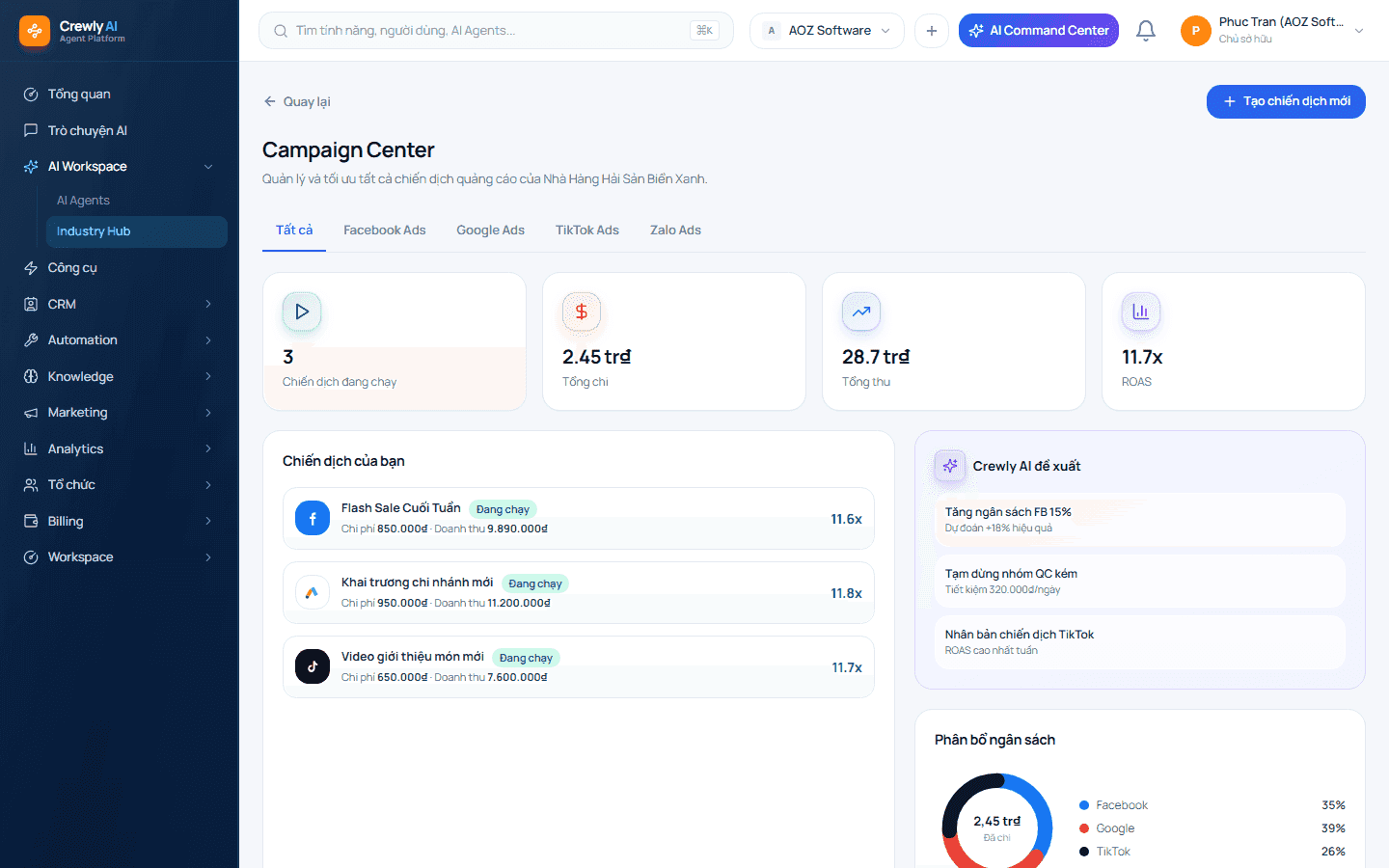The image size is (1389, 868).
Task: Click the CRM contact icon
Action: 31,304
